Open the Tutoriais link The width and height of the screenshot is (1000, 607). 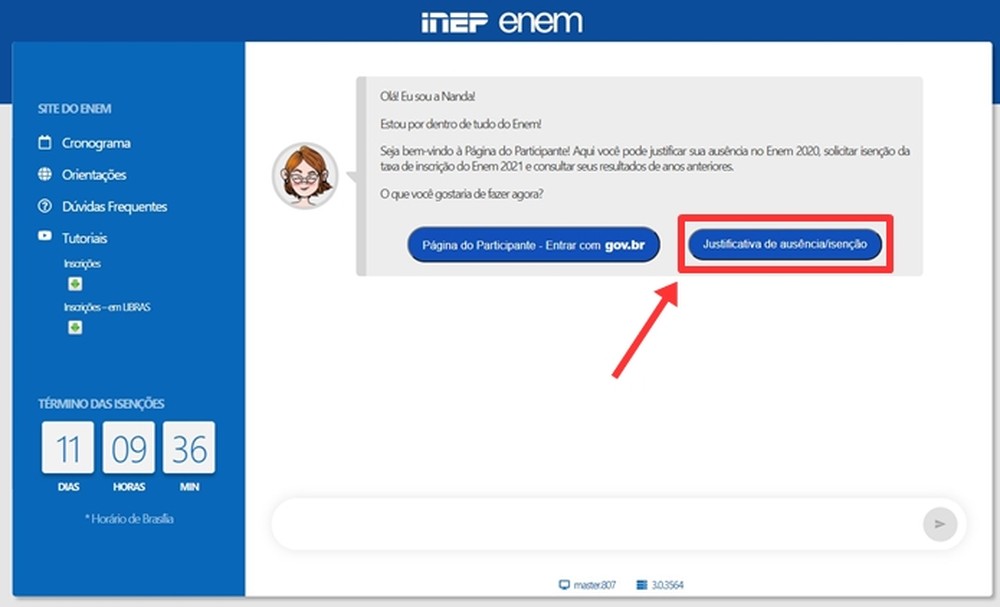tap(84, 238)
